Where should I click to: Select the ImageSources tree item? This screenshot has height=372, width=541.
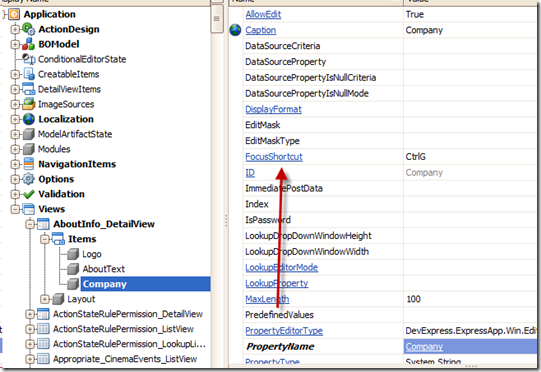click(x=66, y=104)
